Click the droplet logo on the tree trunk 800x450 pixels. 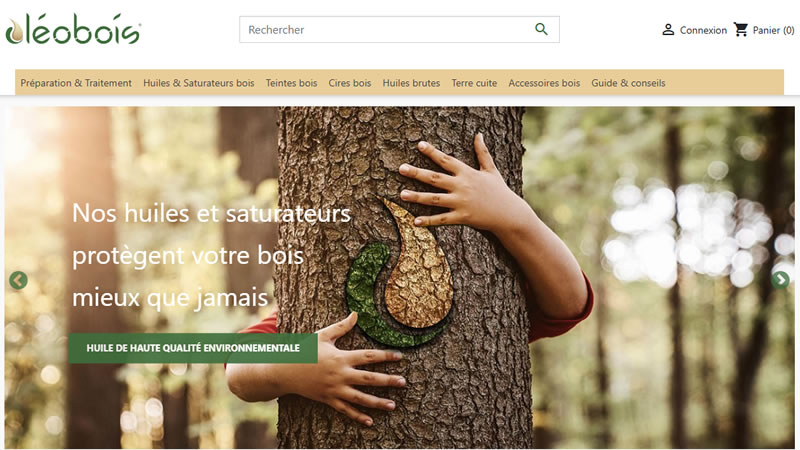click(x=398, y=271)
